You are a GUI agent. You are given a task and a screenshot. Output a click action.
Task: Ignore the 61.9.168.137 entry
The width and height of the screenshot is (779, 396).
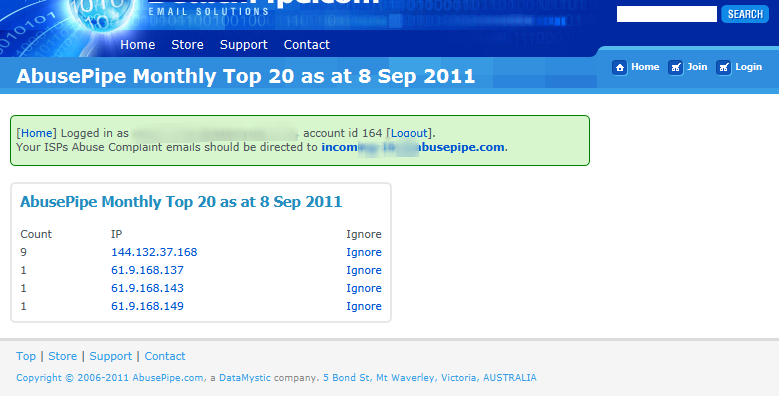[364, 270]
